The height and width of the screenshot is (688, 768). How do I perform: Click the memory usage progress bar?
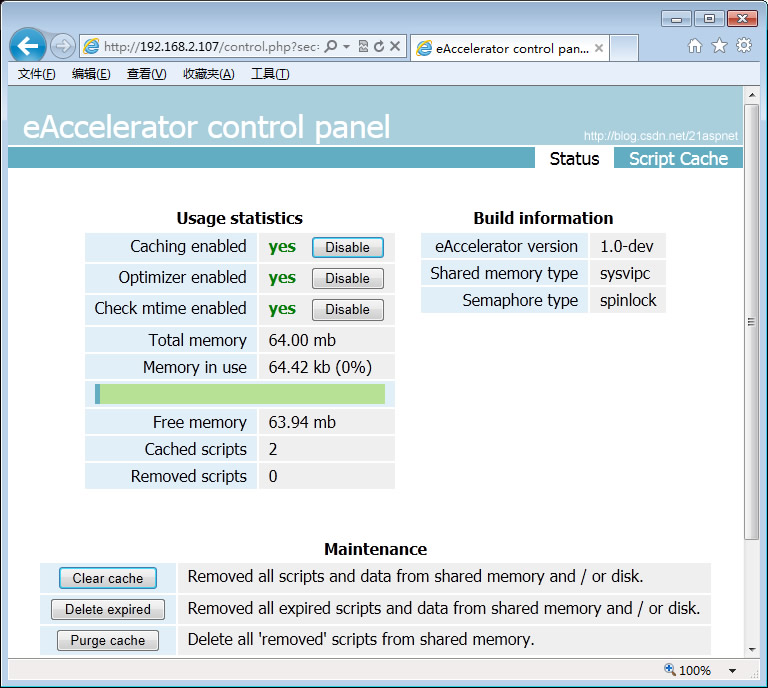pyautogui.click(x=240, y=394)
